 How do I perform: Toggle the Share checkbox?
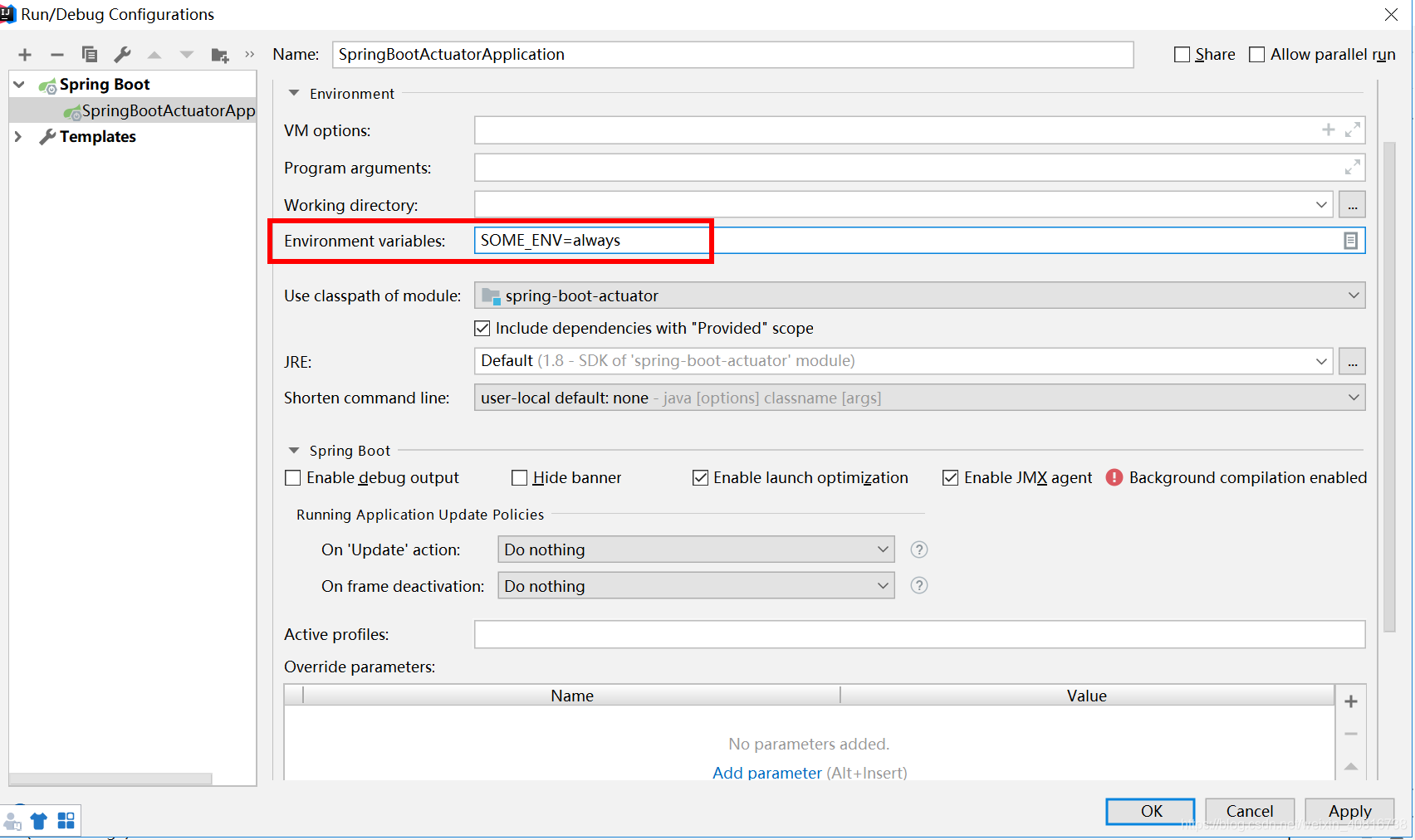[x=1182, y=55]
